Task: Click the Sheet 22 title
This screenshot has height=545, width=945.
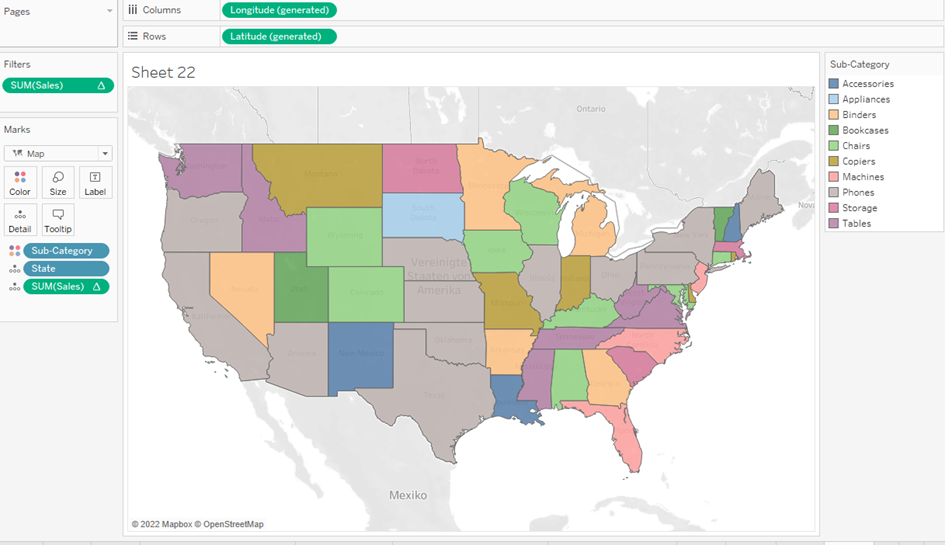Action: (163, 73)
